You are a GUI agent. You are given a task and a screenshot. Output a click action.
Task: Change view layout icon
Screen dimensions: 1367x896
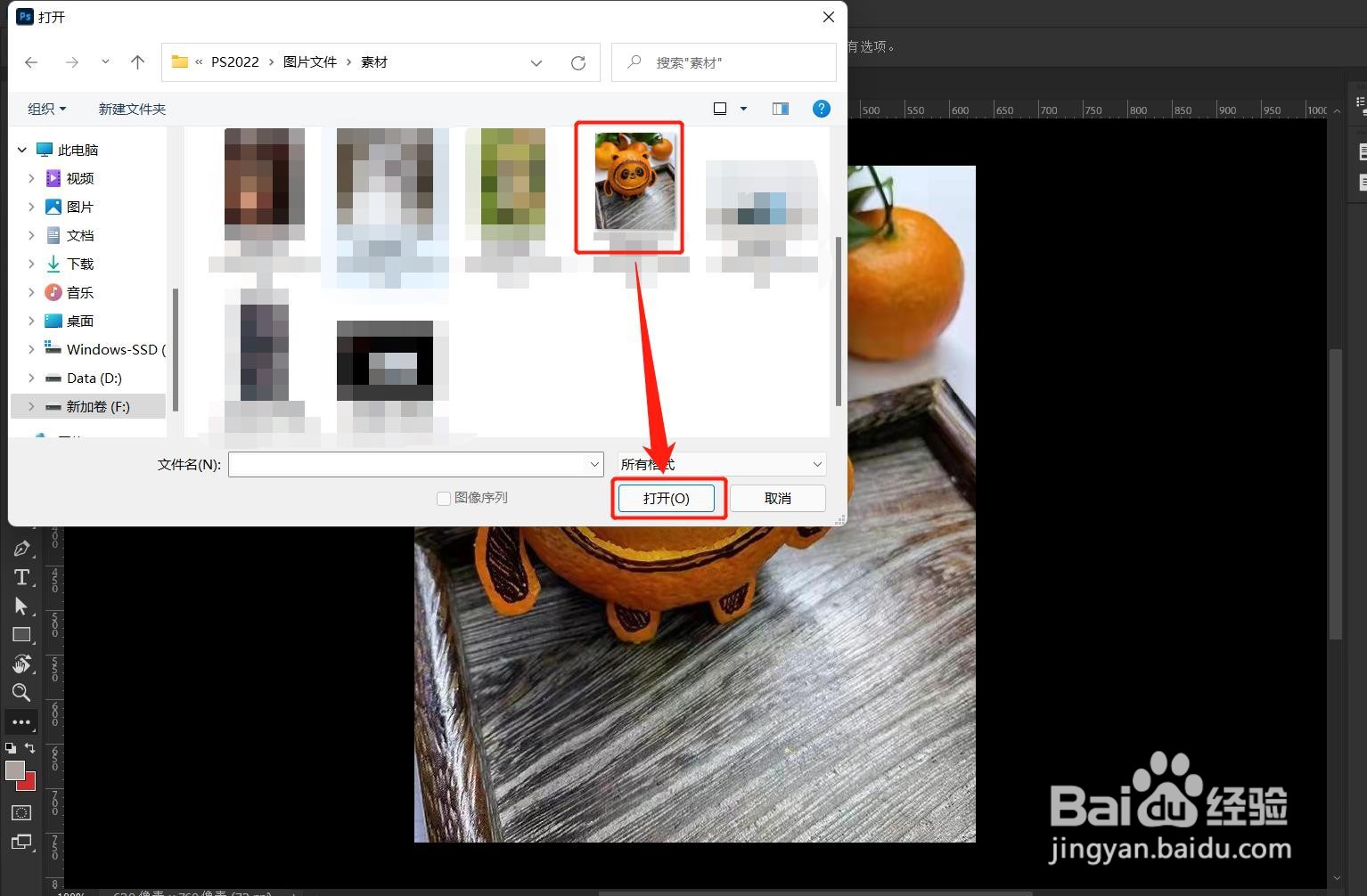[720, 109]
